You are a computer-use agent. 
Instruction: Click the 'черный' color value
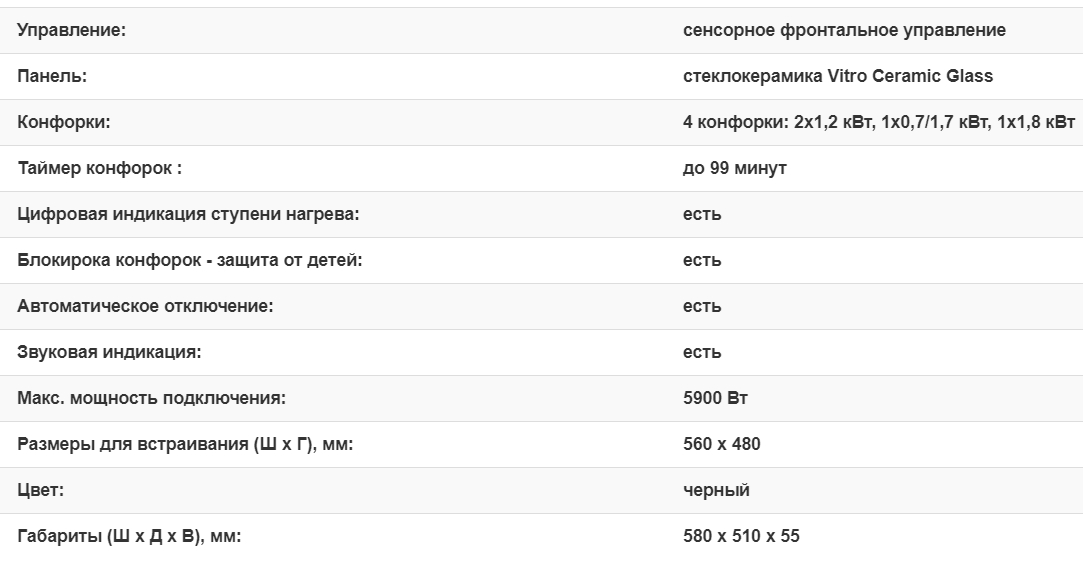click(x=716, y=490)
